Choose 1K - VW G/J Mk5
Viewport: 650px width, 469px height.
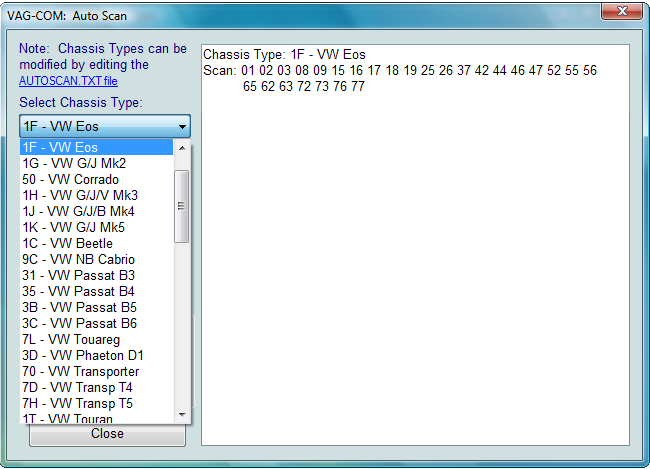pyautogui.click(x=96, y=227)
